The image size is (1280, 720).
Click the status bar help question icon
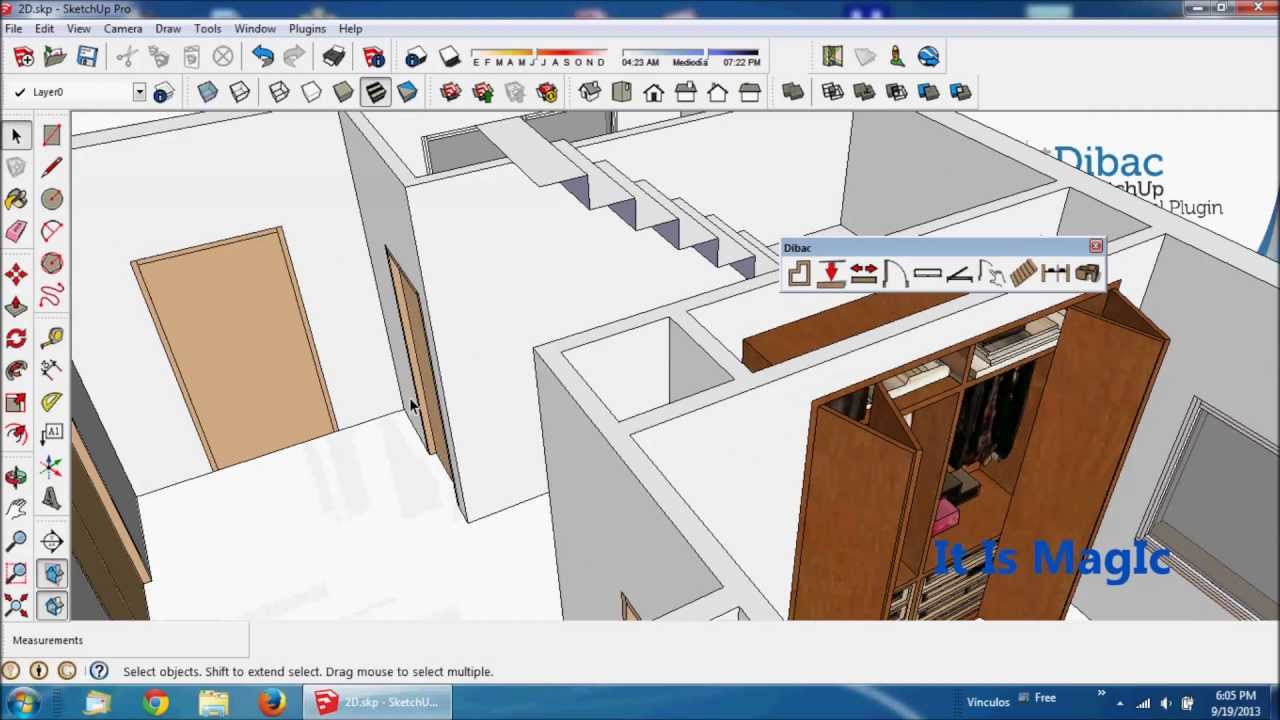[99, 671]
